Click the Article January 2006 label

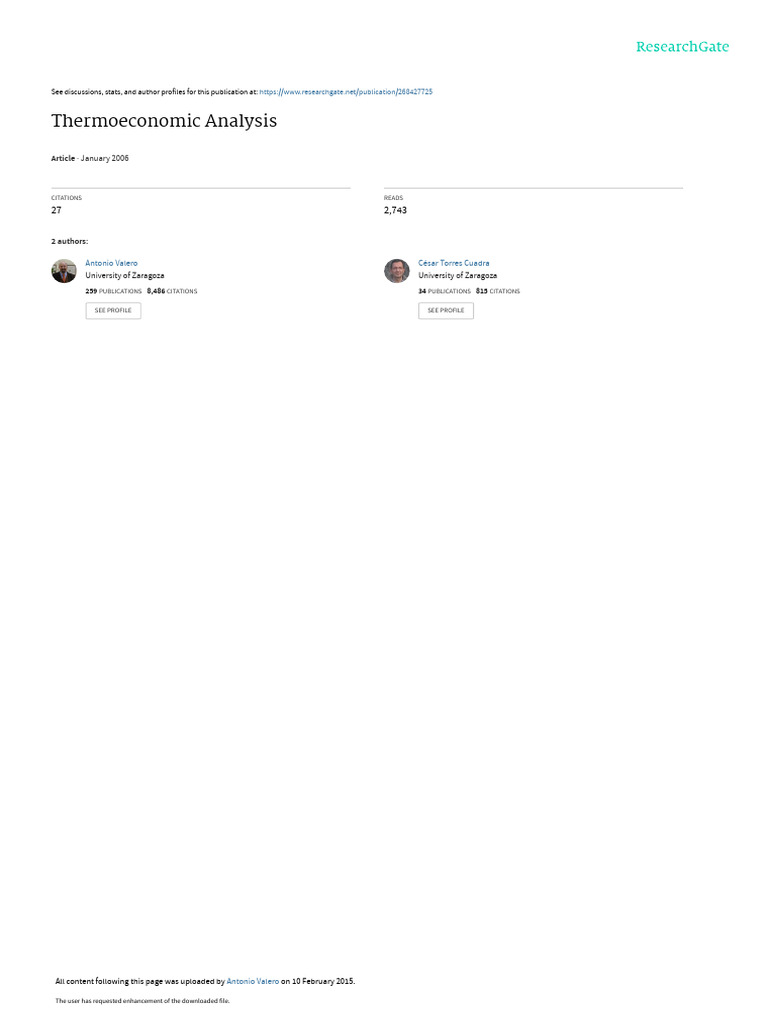90,158
